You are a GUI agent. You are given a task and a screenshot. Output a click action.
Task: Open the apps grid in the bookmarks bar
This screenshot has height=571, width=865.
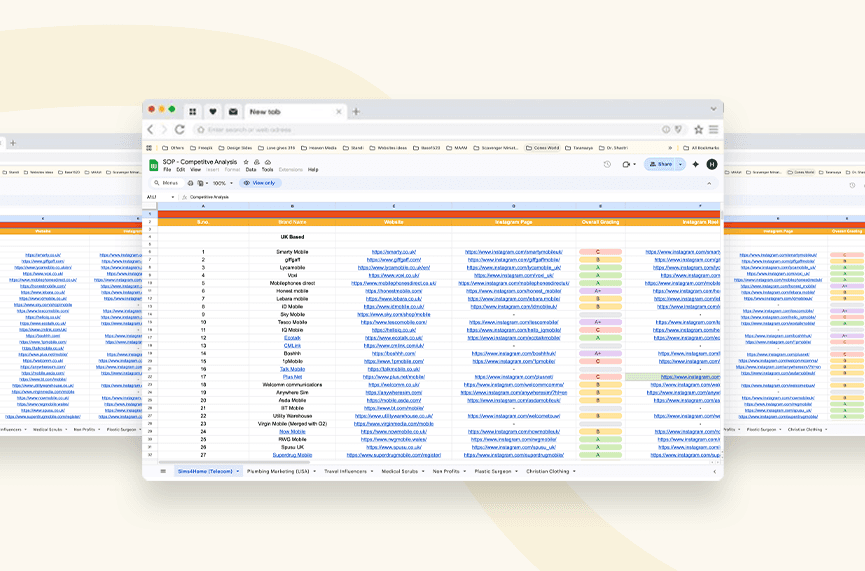149,148
